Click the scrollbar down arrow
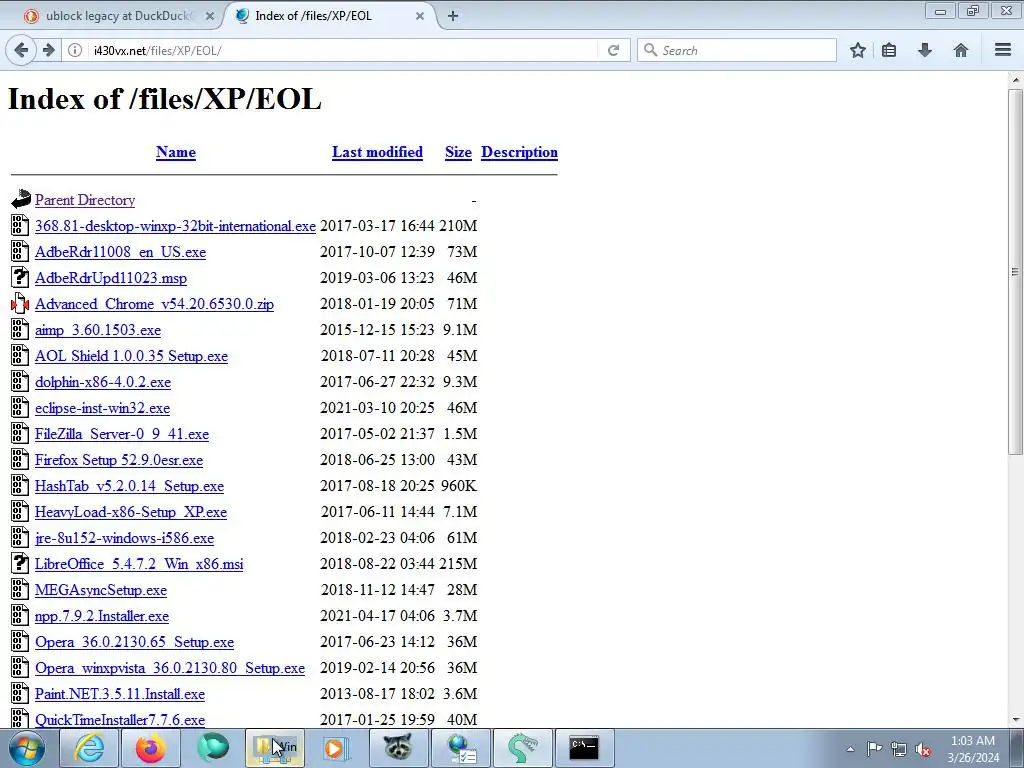This screenshot has height=768, width=1024. [1016, 720]
